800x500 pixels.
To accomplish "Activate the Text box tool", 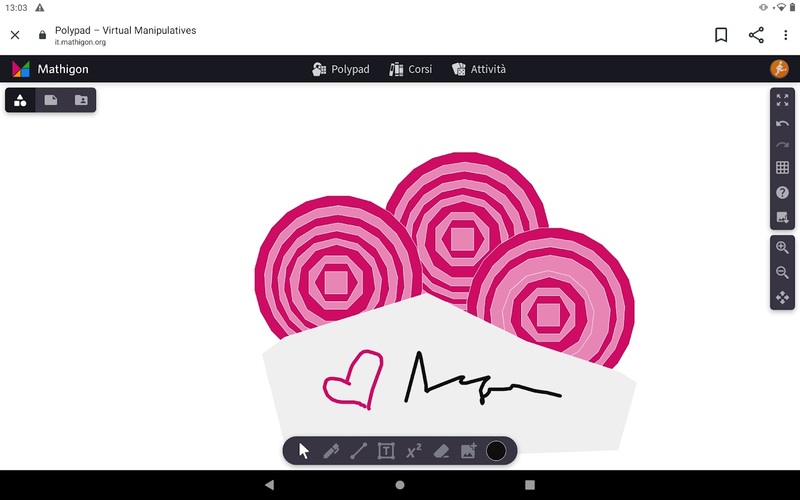I will click(386, 451).
